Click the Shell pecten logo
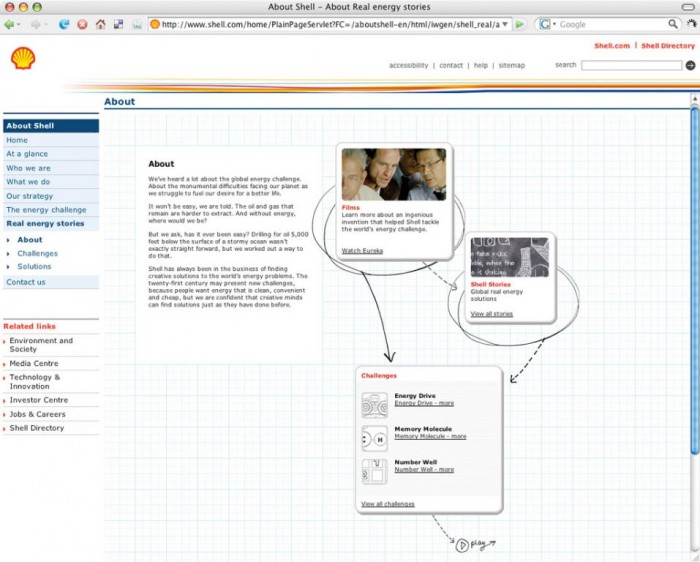The width and height of the screenshot is (700, 562). pos(23,58)
